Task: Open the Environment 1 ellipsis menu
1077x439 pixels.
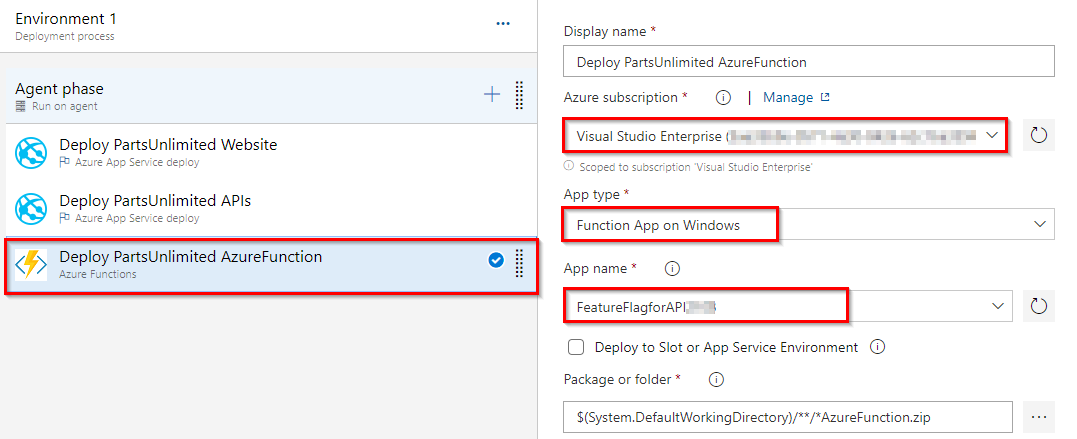Action: pos(503,24)
